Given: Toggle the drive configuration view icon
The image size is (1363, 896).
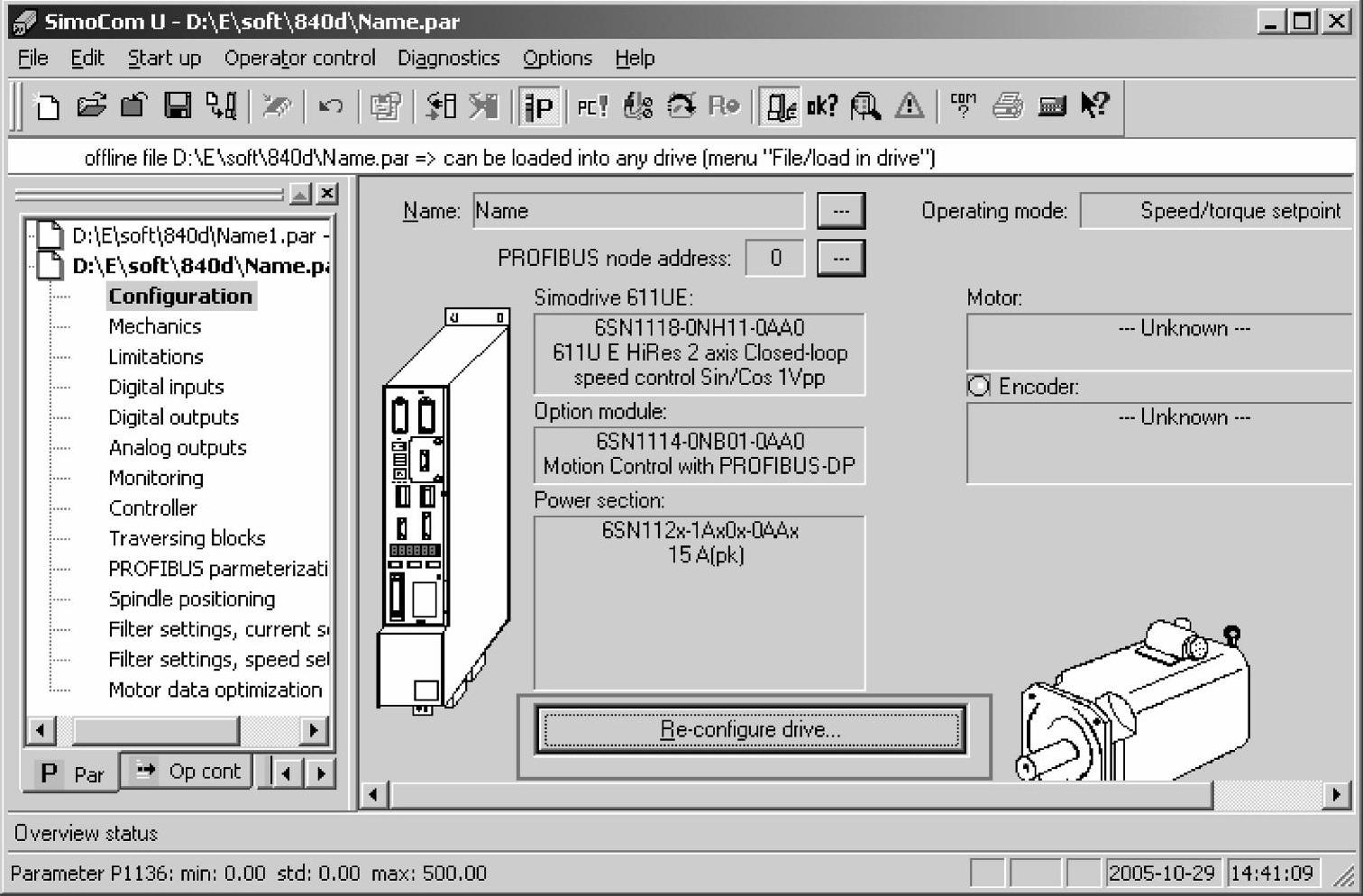Looking at the screenshot, I should point(780,106).
